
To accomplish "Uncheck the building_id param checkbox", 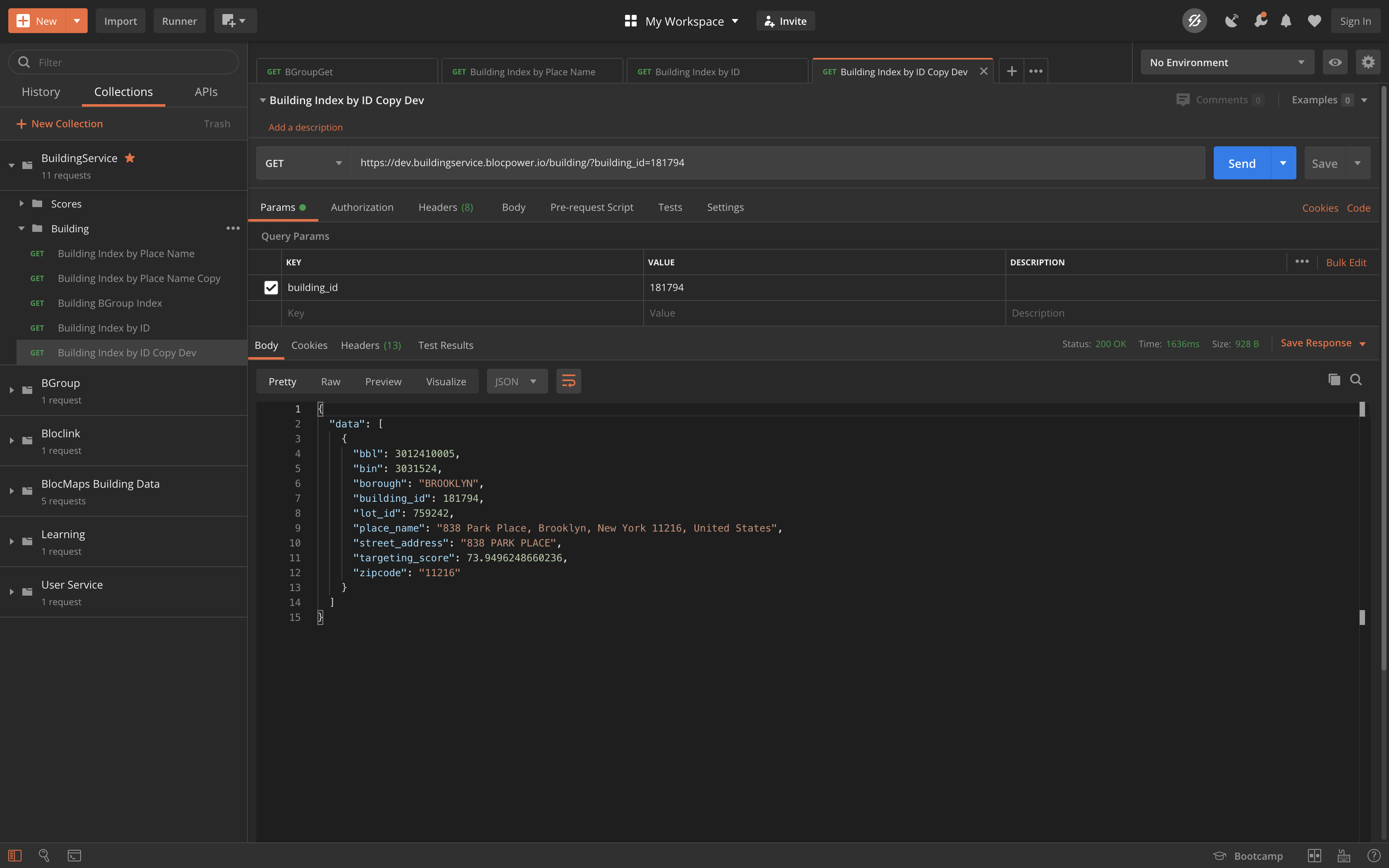I will point(271,288).
